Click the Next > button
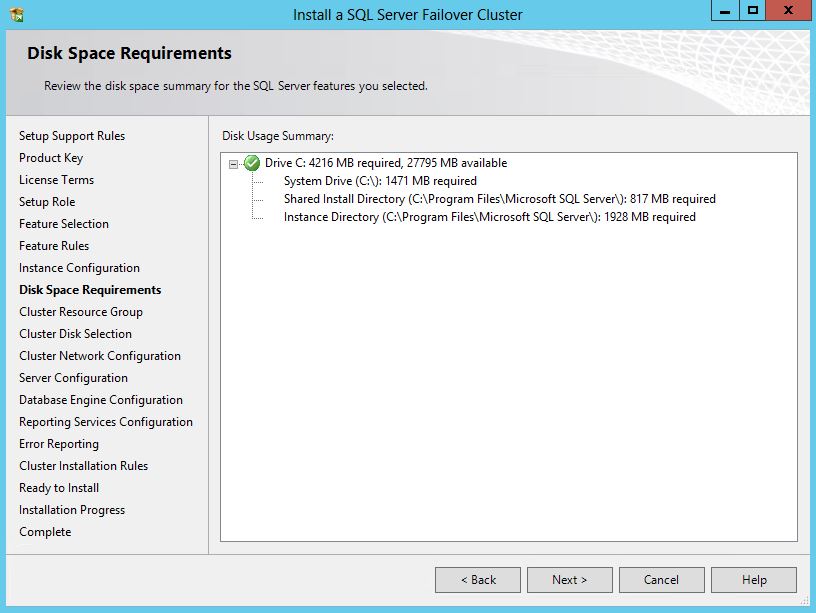The image size is (816, 613). click(569, 580)
